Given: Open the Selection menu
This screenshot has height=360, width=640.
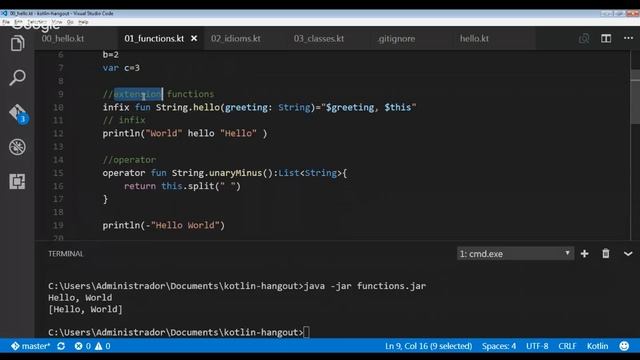Looking at the screenshot, I should (x=37, y=22).
